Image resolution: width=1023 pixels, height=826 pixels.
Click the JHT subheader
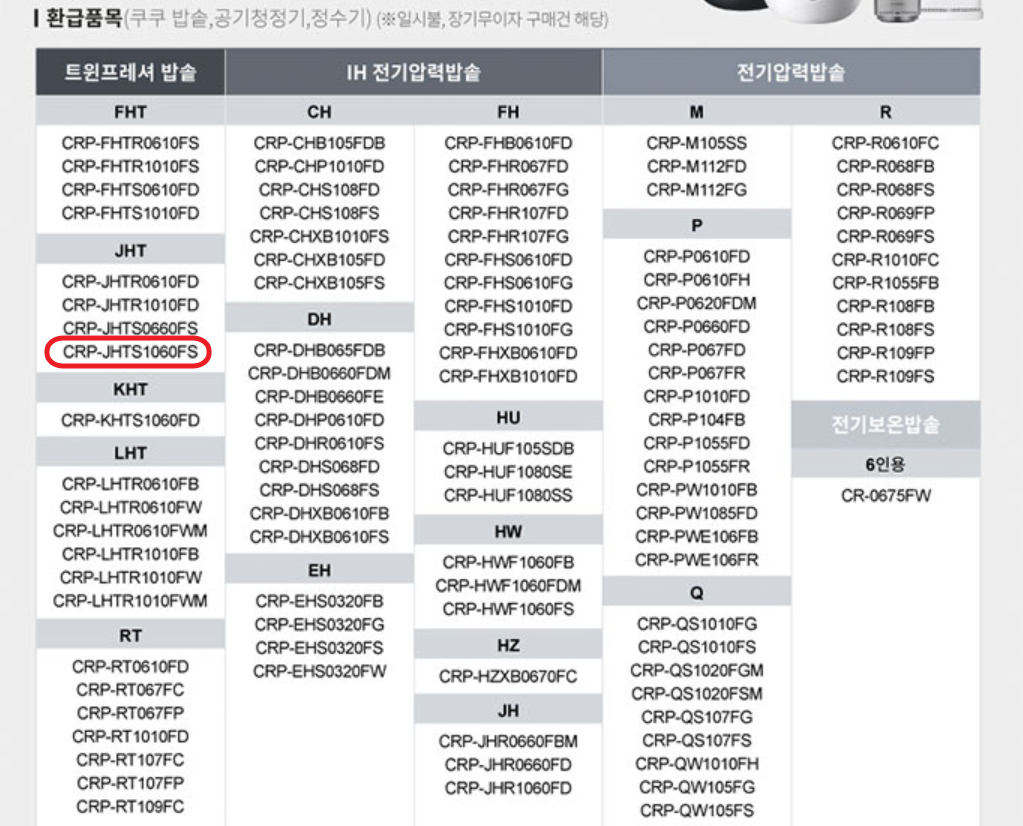pos(130,251)
